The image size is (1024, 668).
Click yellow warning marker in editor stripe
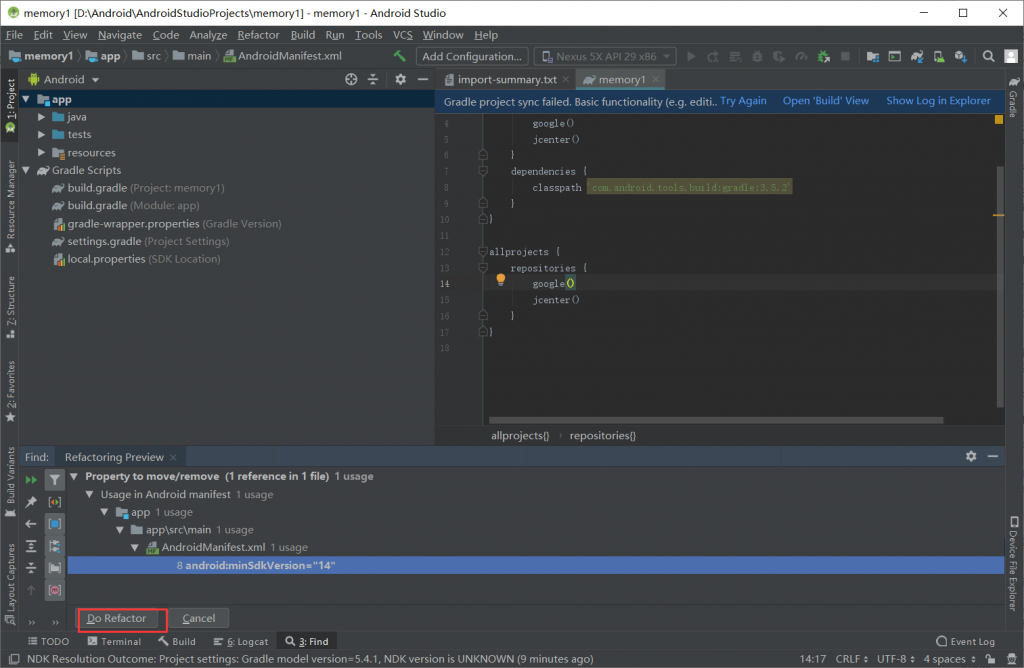point(999,215)
